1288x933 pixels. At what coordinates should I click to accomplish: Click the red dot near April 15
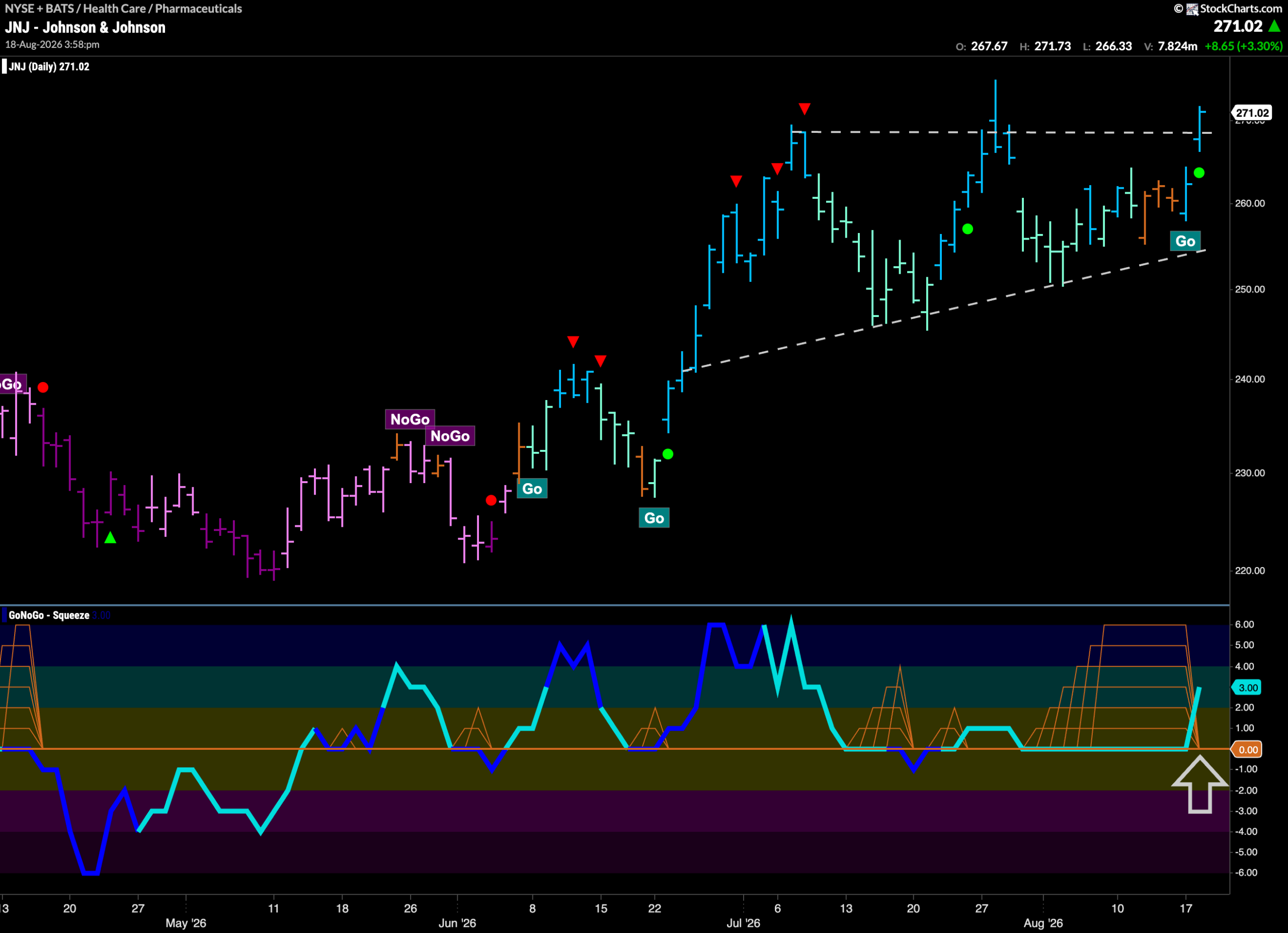pos(43,387)
